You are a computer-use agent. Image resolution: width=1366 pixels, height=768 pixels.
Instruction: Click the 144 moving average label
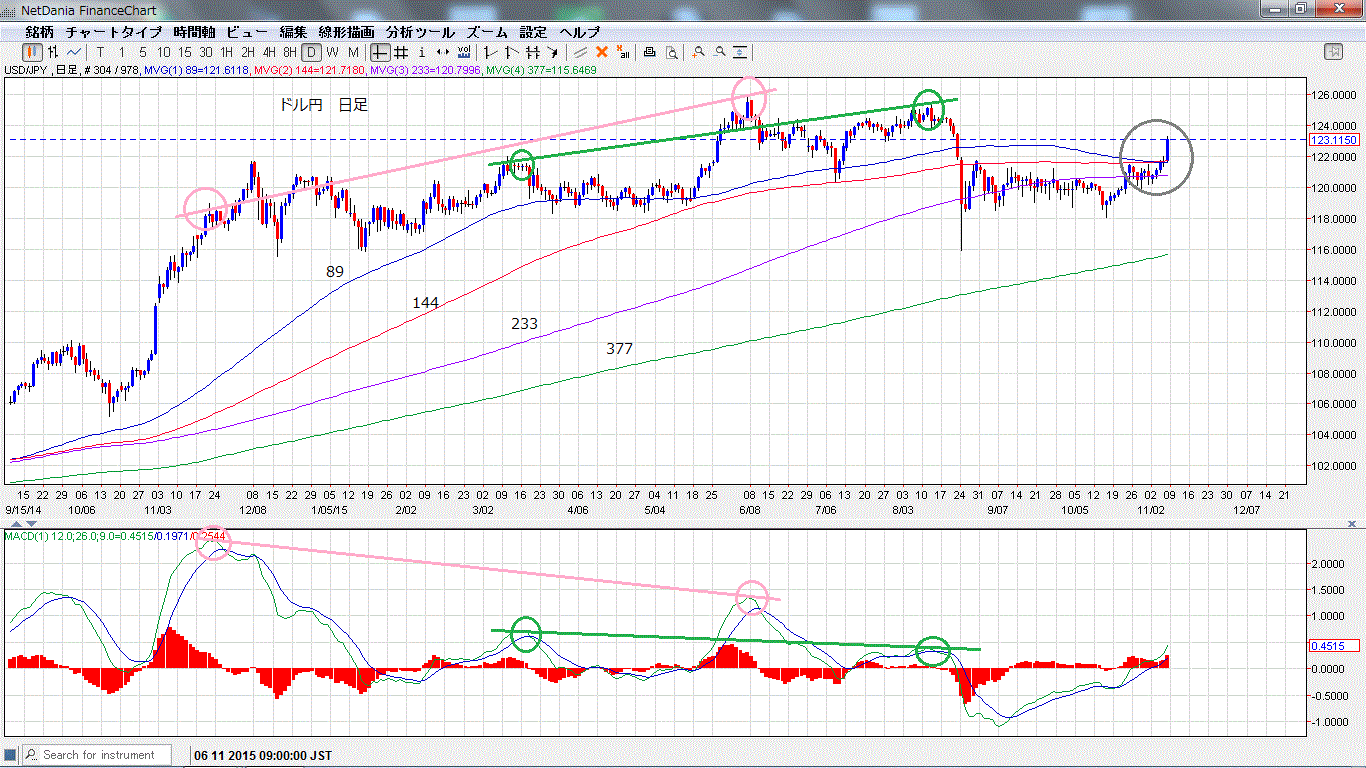425,302
